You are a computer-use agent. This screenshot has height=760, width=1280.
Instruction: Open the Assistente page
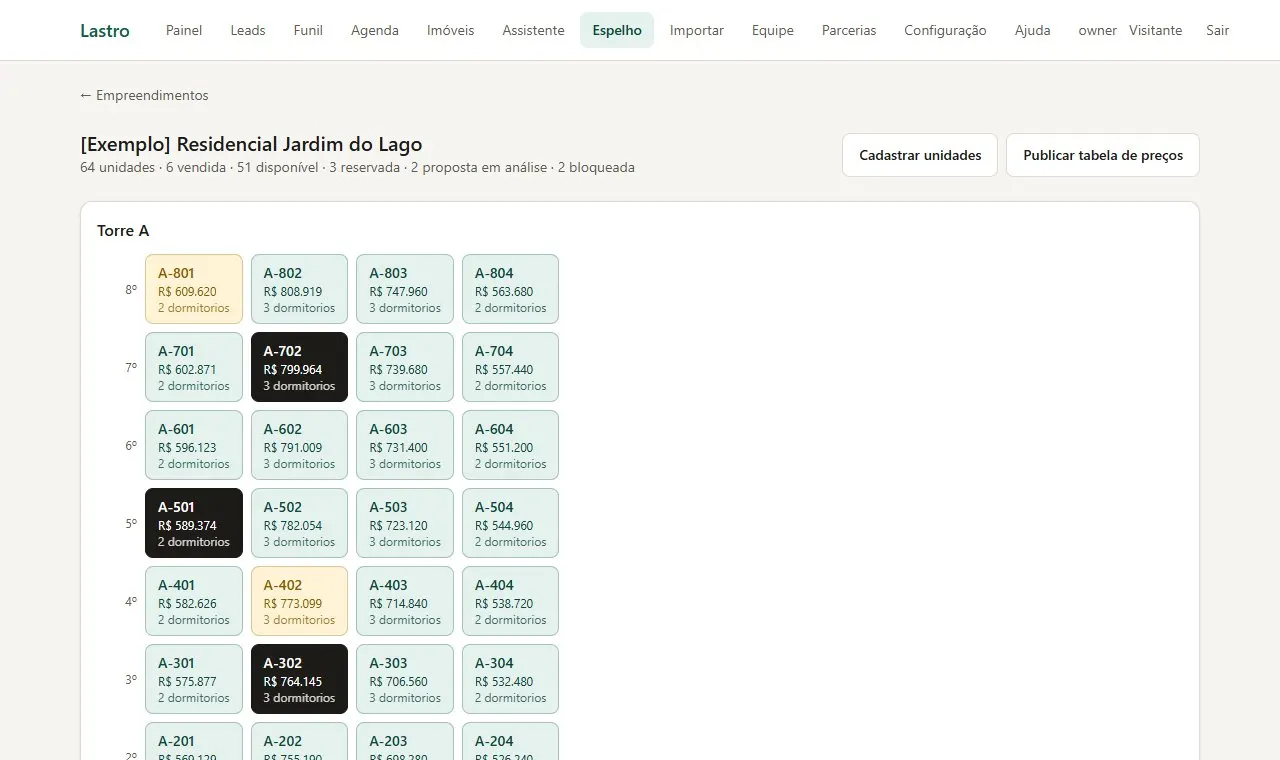(x=534, y=30)
